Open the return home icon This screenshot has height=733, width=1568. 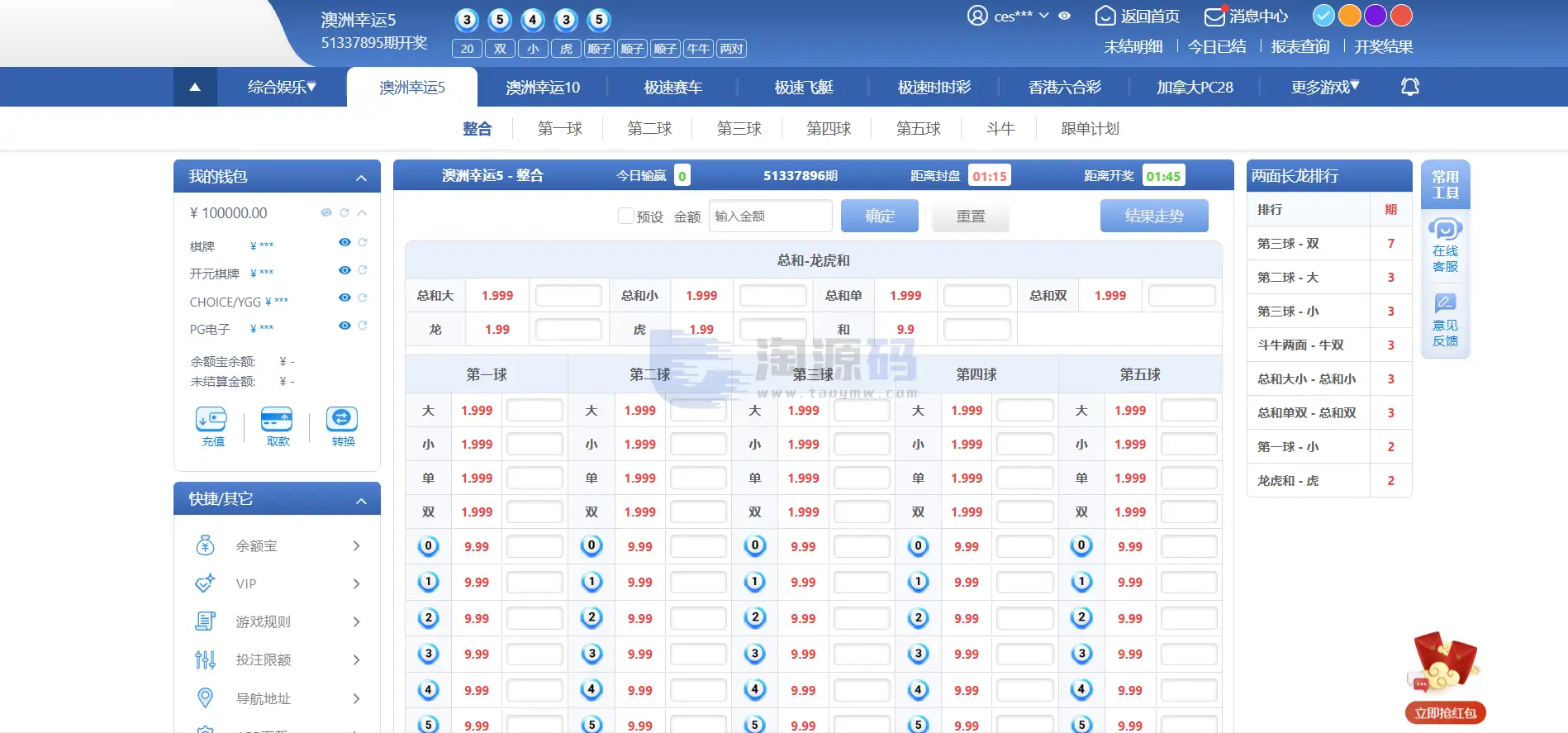pyautogui.click(x=1105, y=16)
